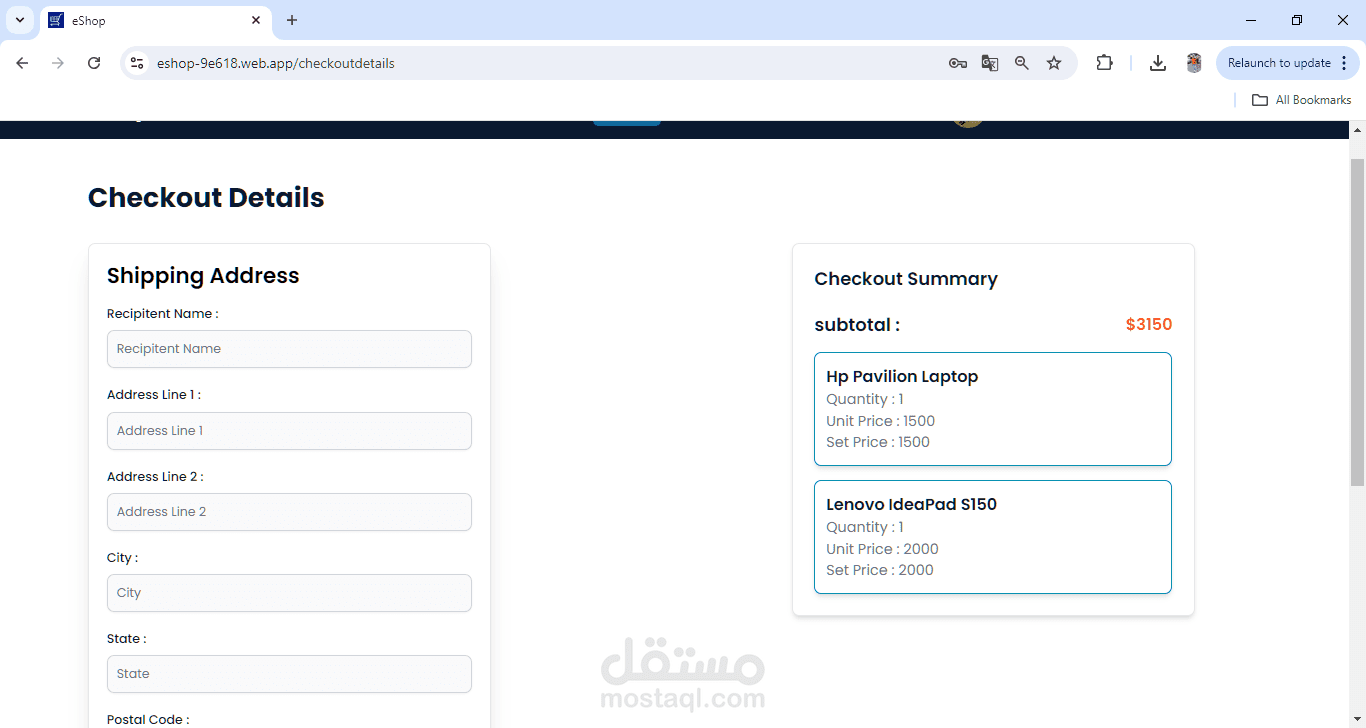Open Chrome three-dot menu
1366x728 pixels.
pos(1344,63)
